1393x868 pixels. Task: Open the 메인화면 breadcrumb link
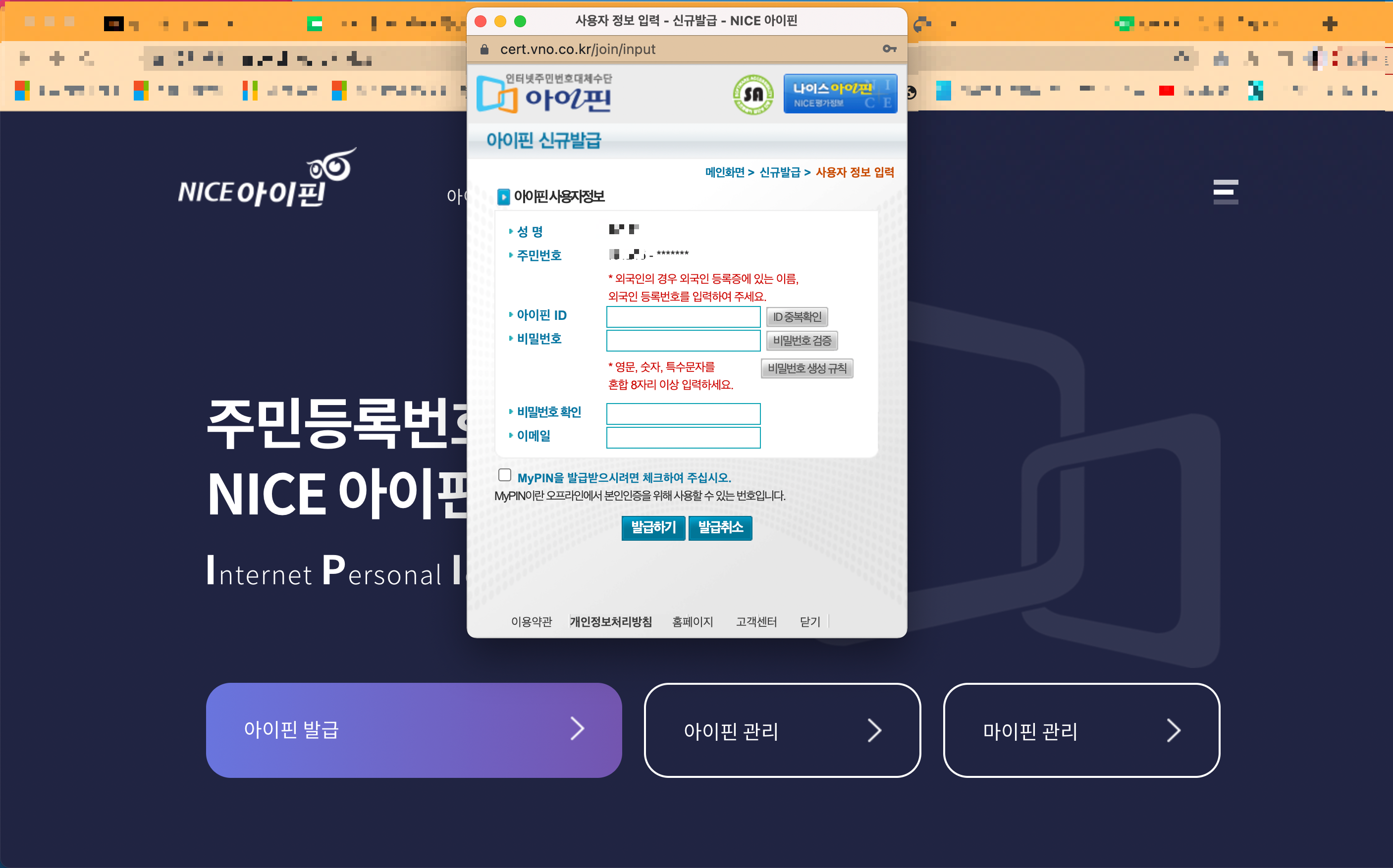725,172
